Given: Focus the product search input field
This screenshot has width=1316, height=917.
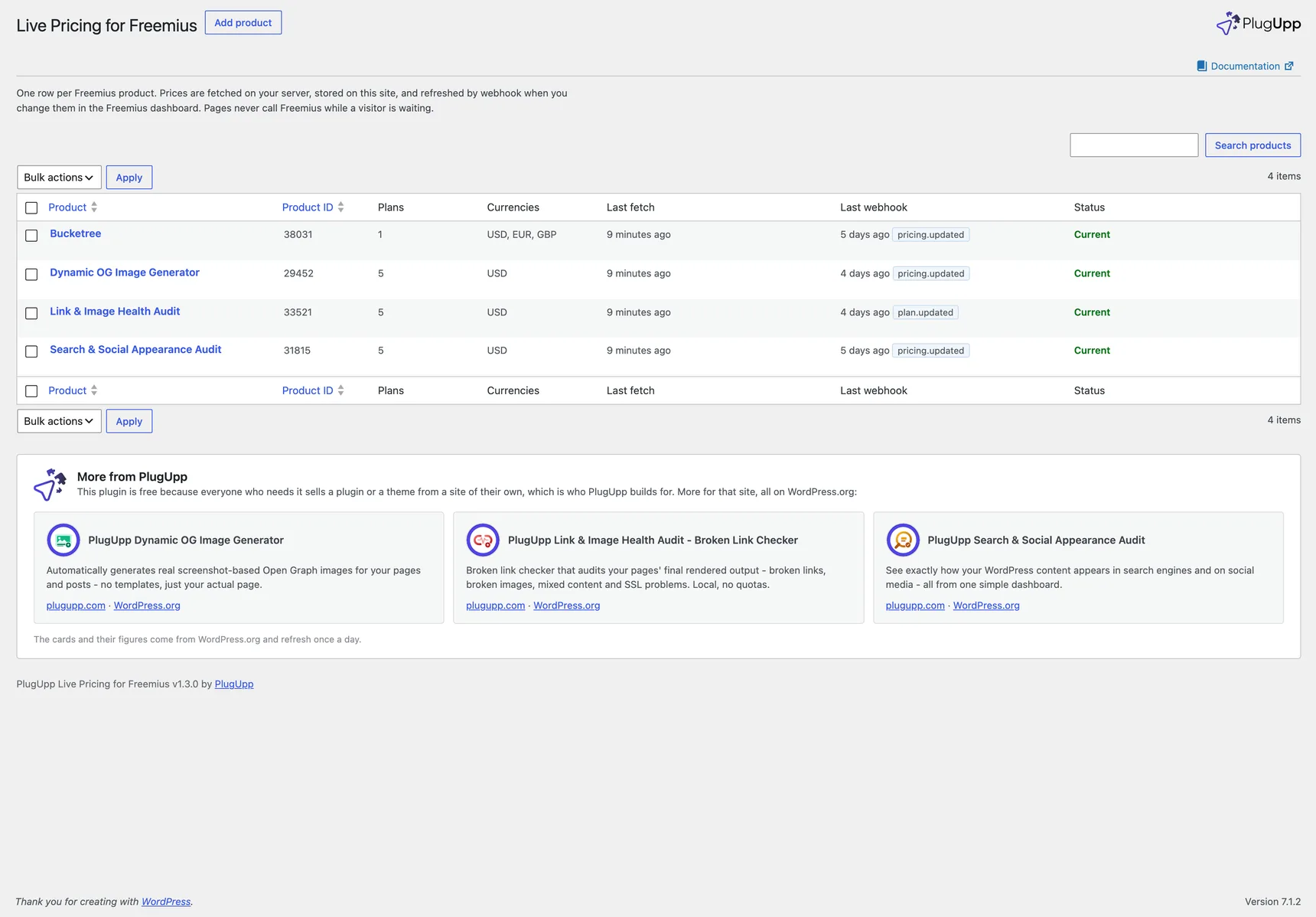Looking at the screenshot, I should click(x=1134, y=145).
